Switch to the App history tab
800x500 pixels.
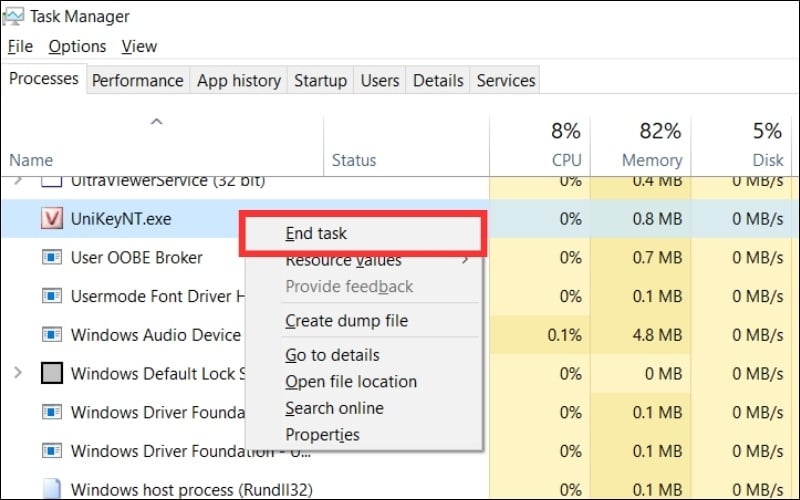(x=239, y=80)
